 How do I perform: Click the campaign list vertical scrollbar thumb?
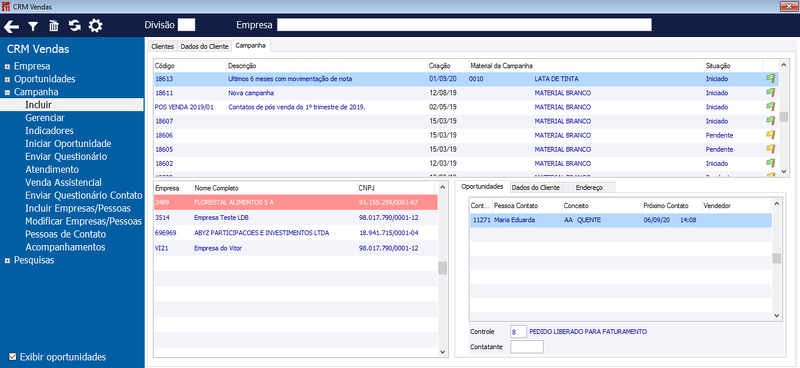click(x=784, y=116)
